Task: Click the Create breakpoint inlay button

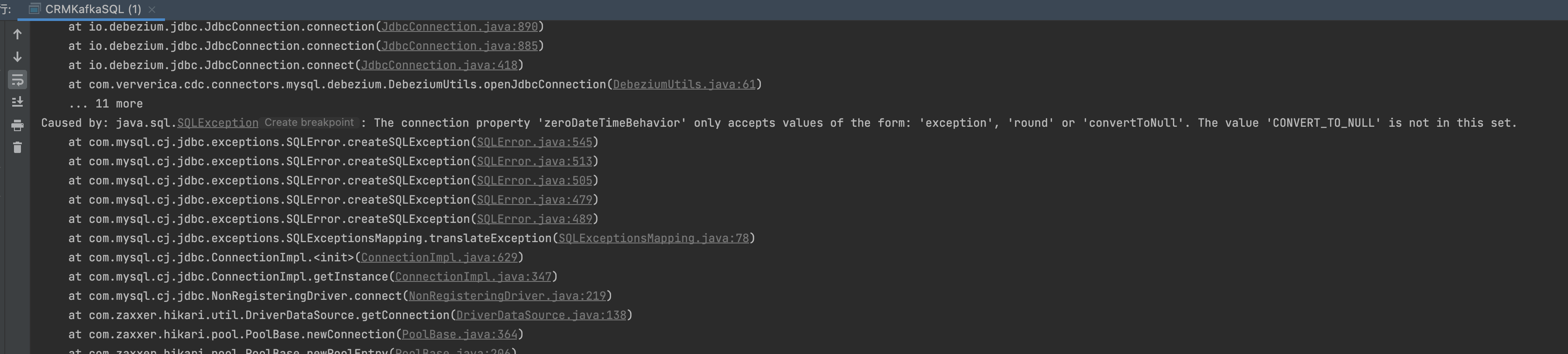Action: (x=309, y=122)
